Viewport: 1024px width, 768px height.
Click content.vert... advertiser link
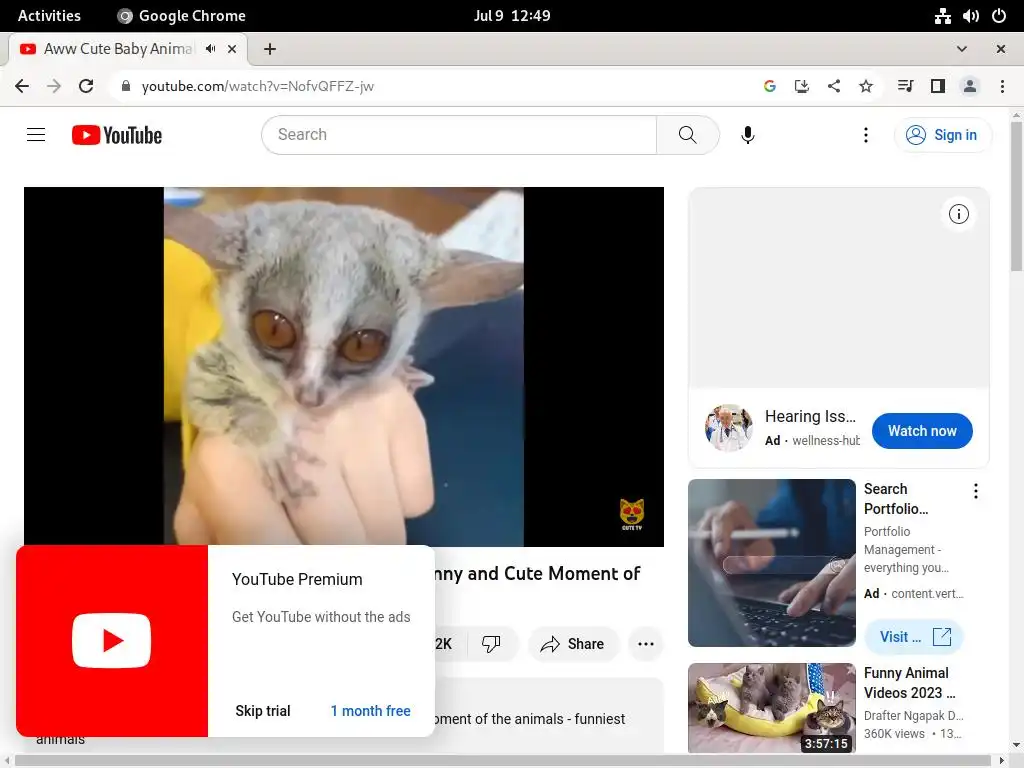tap(927, 594)
